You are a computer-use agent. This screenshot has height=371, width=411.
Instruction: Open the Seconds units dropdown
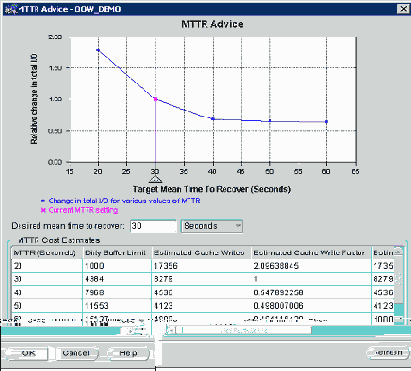pos(212,226)
